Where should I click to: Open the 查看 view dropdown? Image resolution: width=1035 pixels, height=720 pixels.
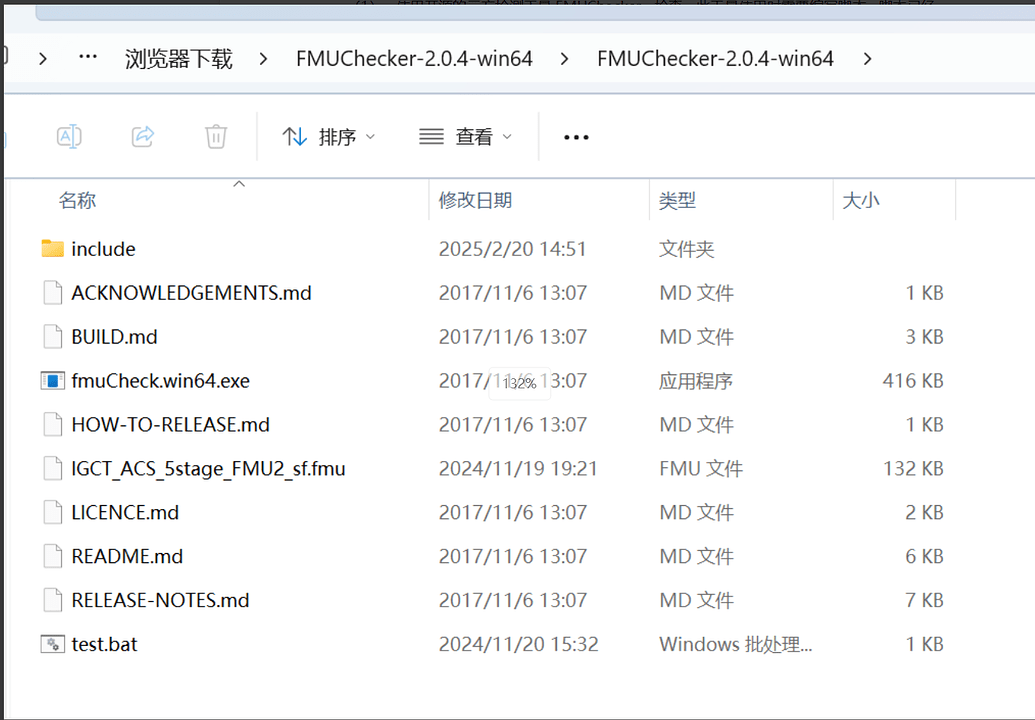click(x=466, y=137)
